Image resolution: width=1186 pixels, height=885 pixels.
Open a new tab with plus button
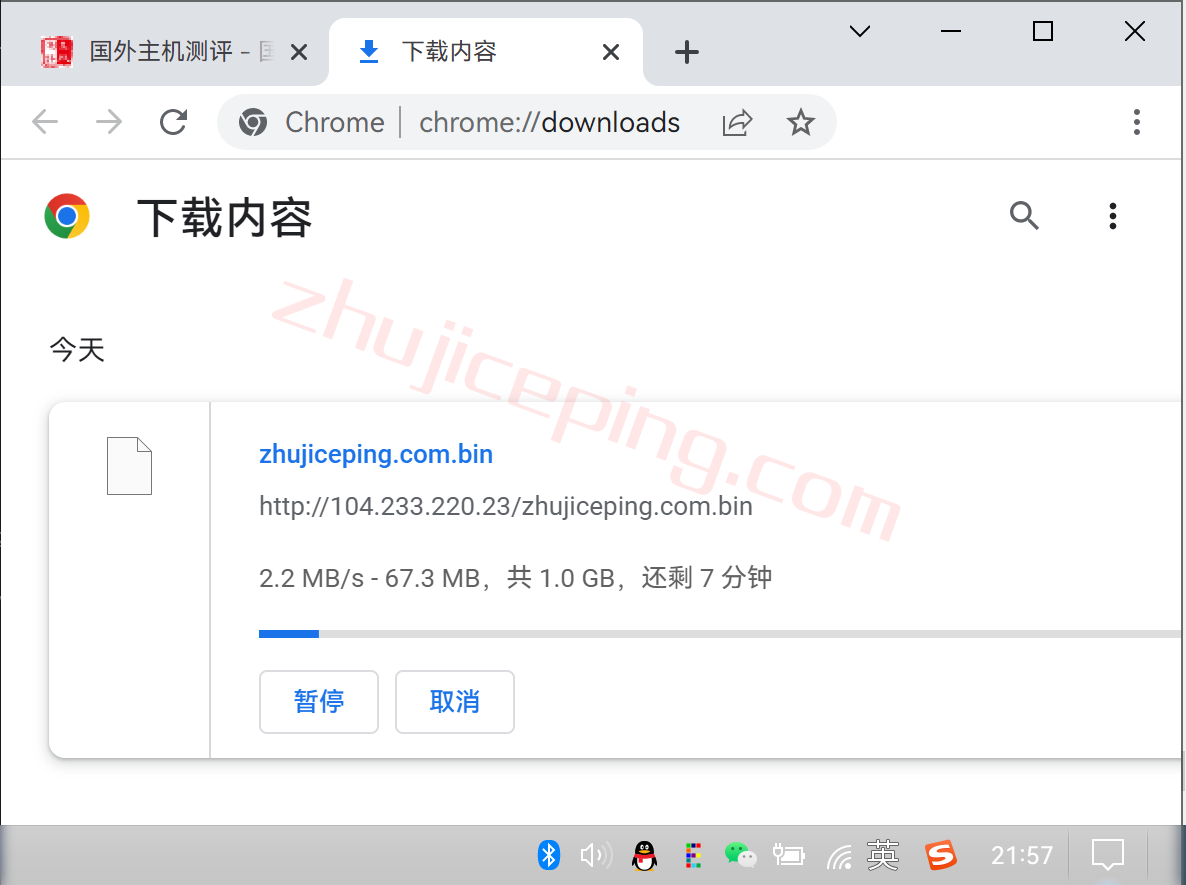(686, 52)
